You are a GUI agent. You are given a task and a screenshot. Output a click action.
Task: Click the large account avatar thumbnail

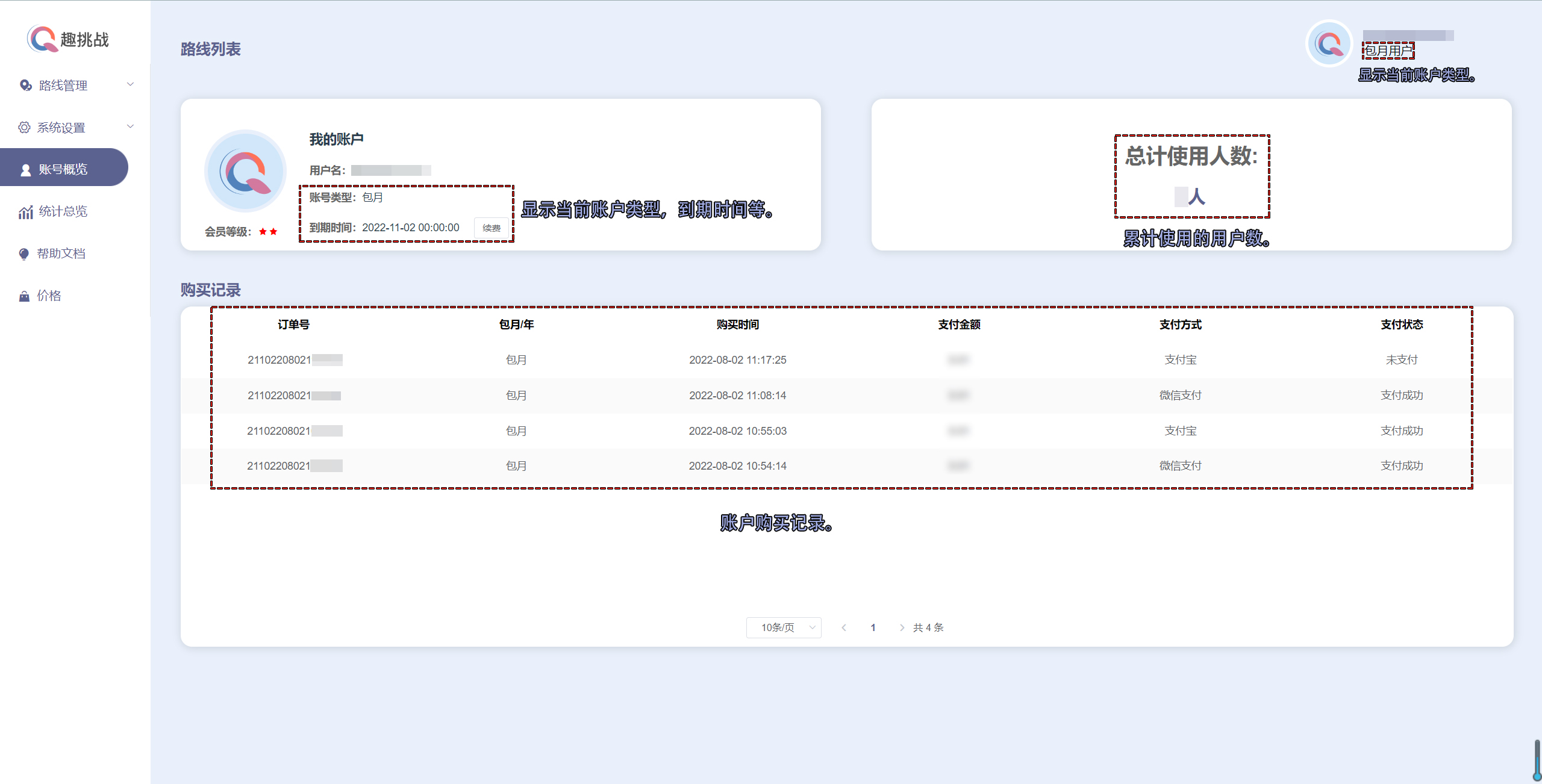(245, 171)
